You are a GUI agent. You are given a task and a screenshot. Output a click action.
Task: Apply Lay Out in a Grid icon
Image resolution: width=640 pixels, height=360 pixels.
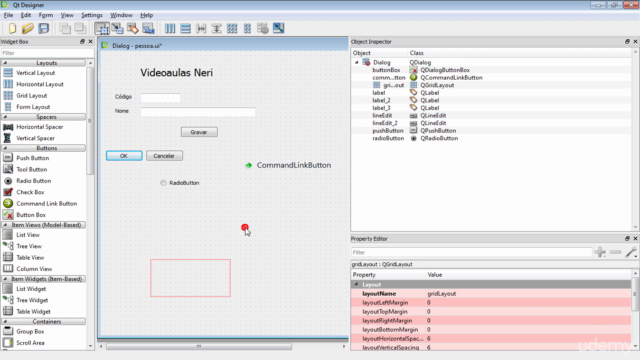tap(232, 28)
